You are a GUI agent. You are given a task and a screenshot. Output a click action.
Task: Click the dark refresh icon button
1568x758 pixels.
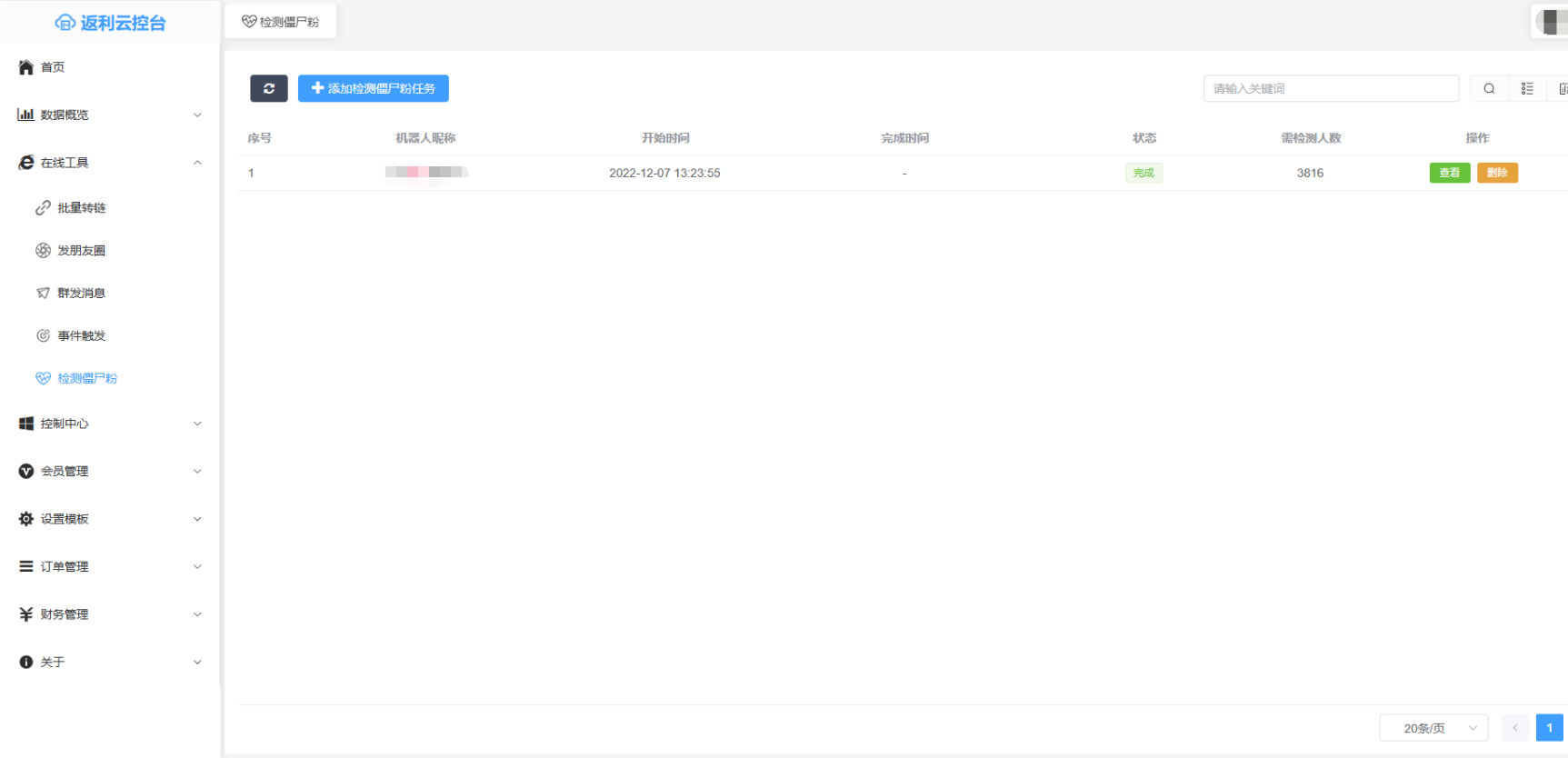[x=268, y=88]
